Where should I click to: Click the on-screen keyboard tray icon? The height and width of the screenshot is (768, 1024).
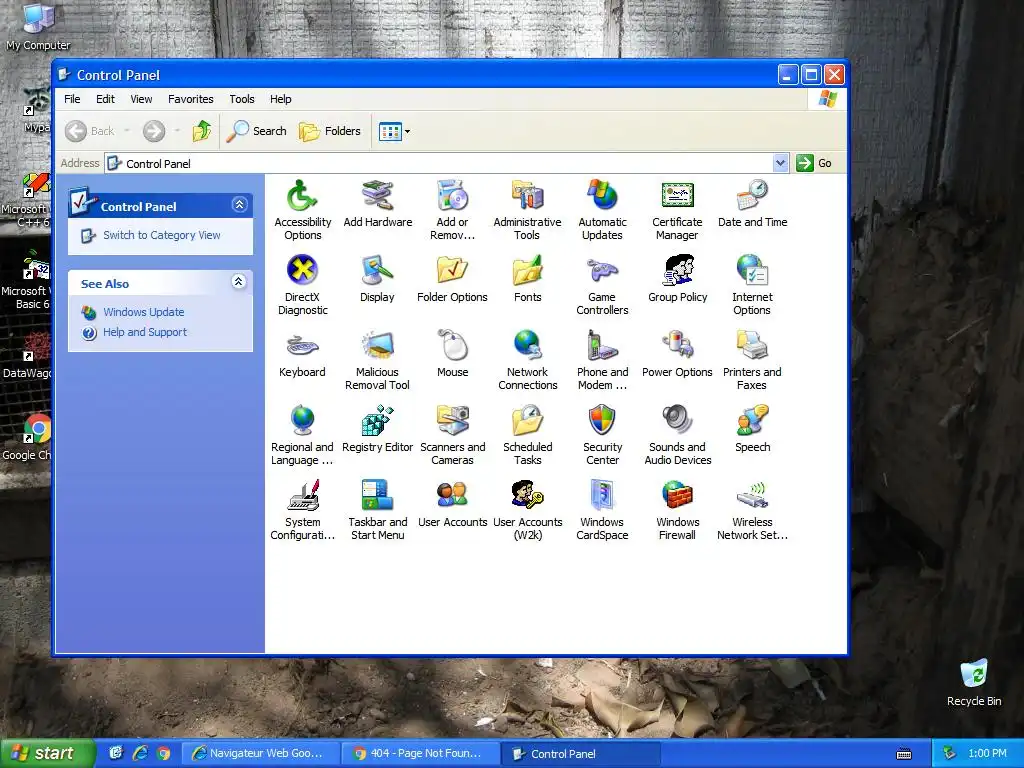tap(904, 754)
